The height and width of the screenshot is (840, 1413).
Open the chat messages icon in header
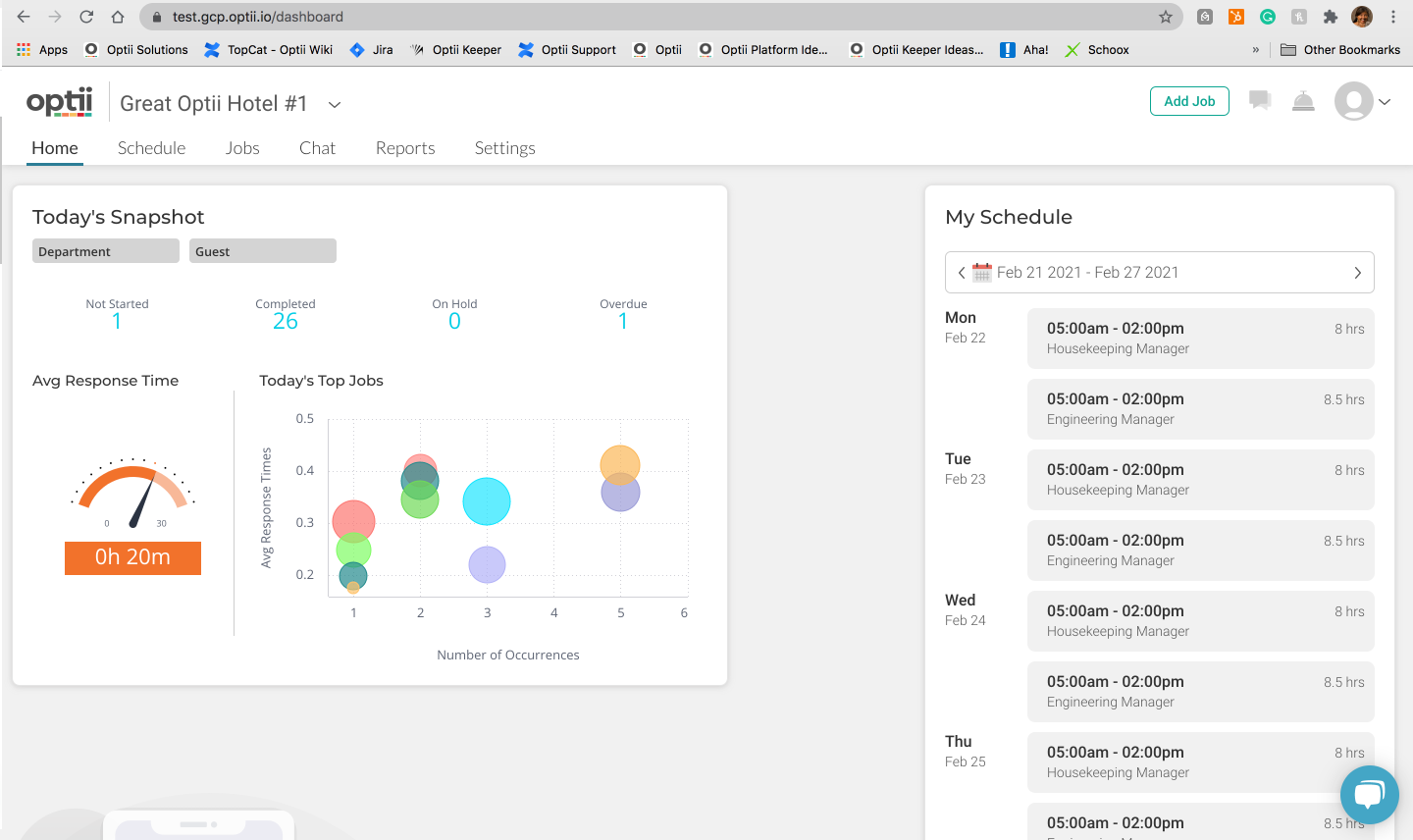pyautogui.click(x=1260, y=101)
